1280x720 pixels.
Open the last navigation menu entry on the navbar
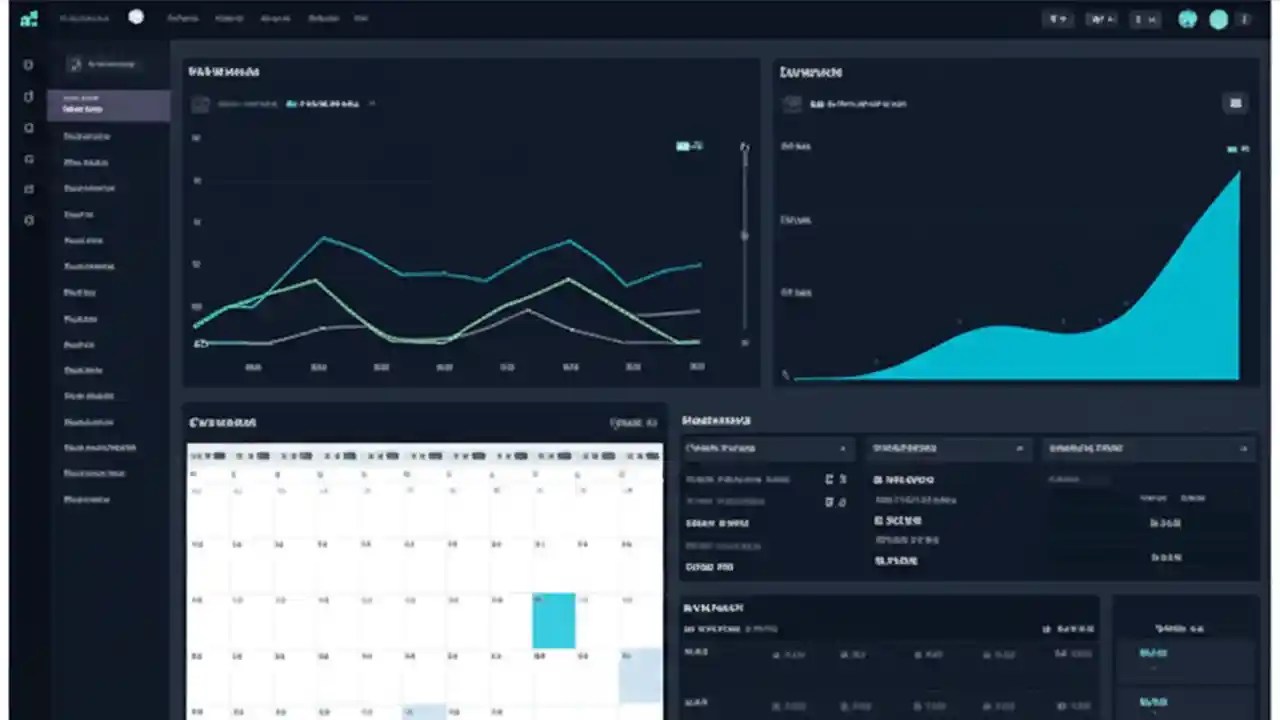click(362, 18)
